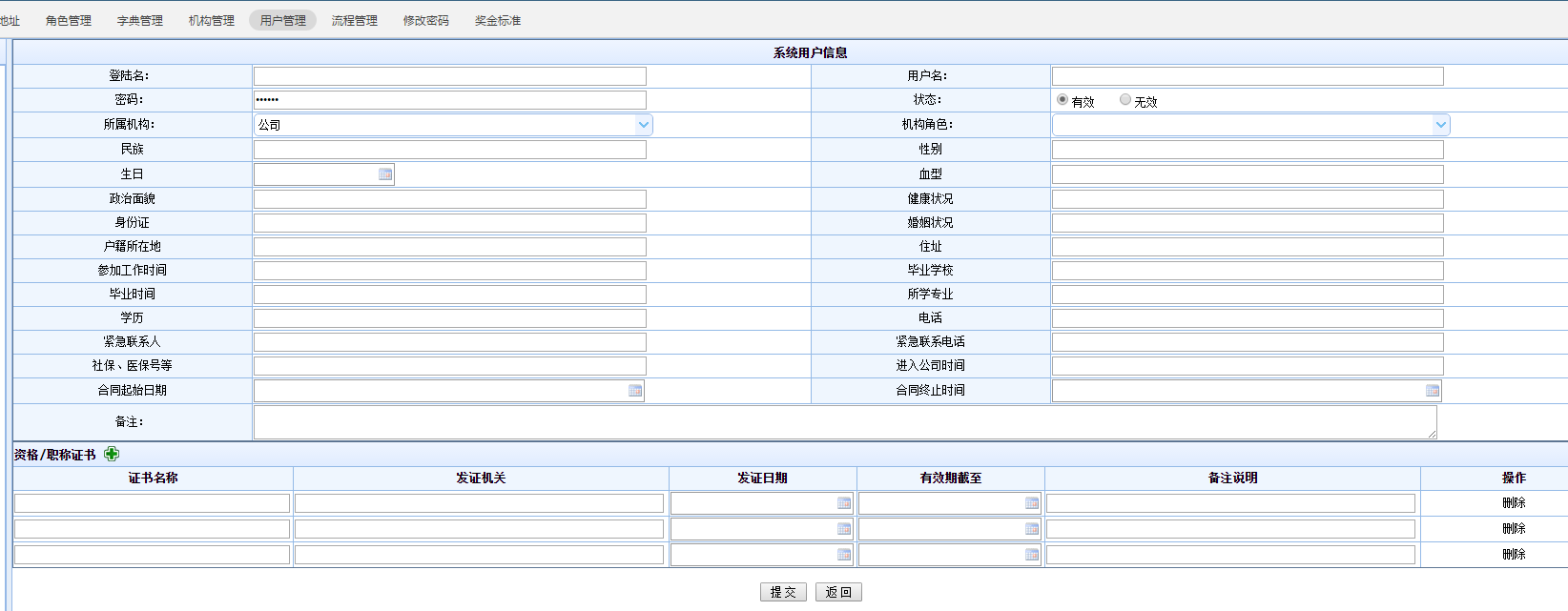Click inside the 备注 textarea
Viewport: 1568px width, 611px height.
pos(844,422)
